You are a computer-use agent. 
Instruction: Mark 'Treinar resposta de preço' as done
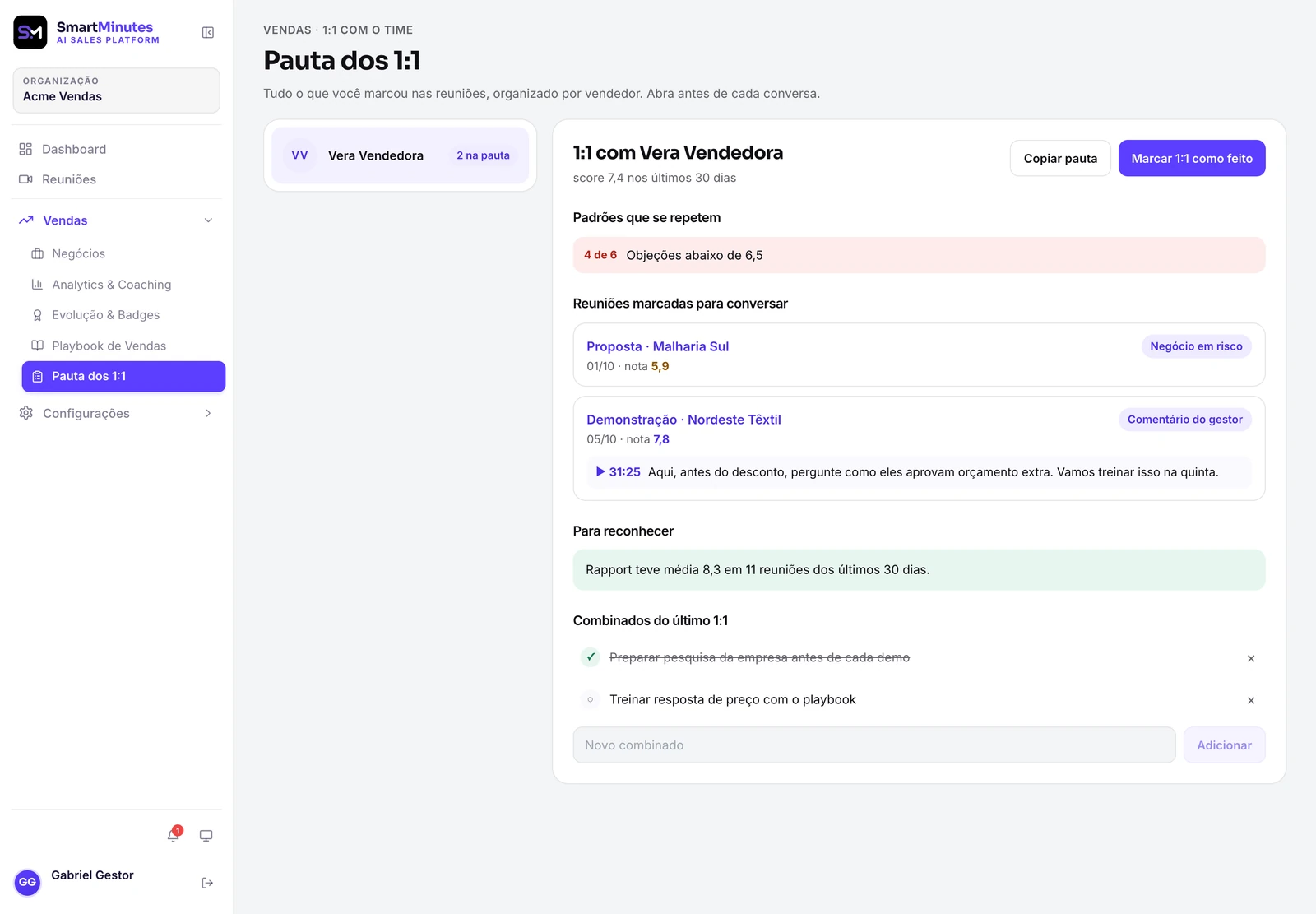[x=591, y=699]
